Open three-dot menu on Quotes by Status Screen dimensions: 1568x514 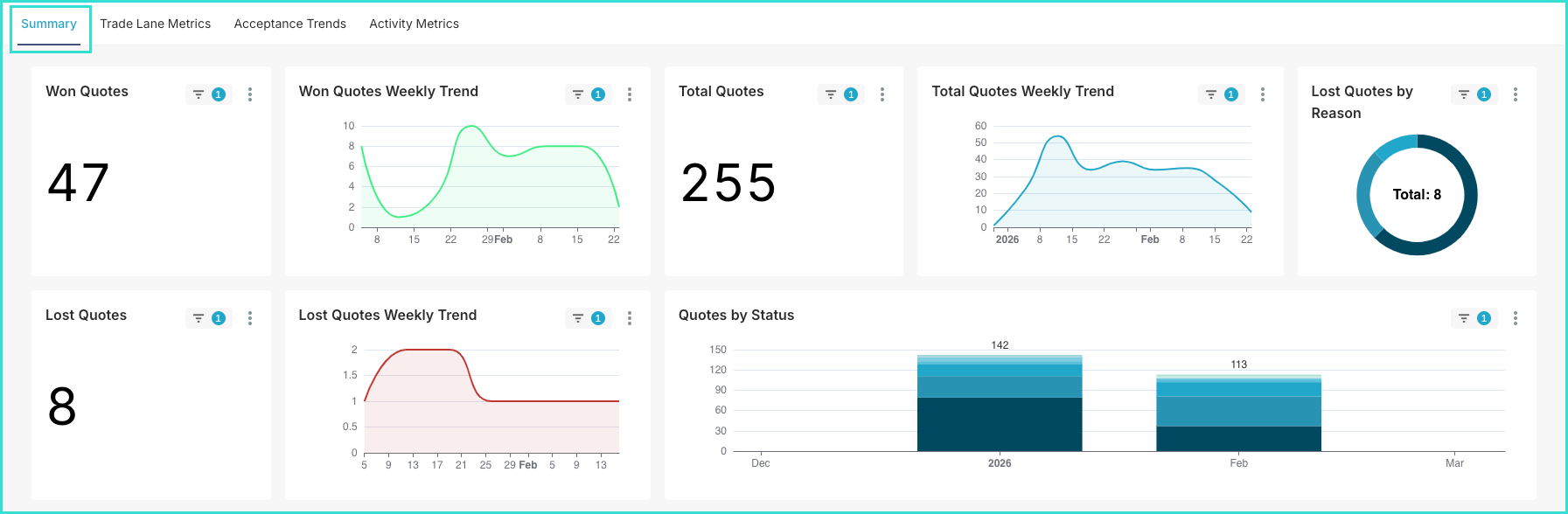pyautogui.click(x=1516, y=318)
